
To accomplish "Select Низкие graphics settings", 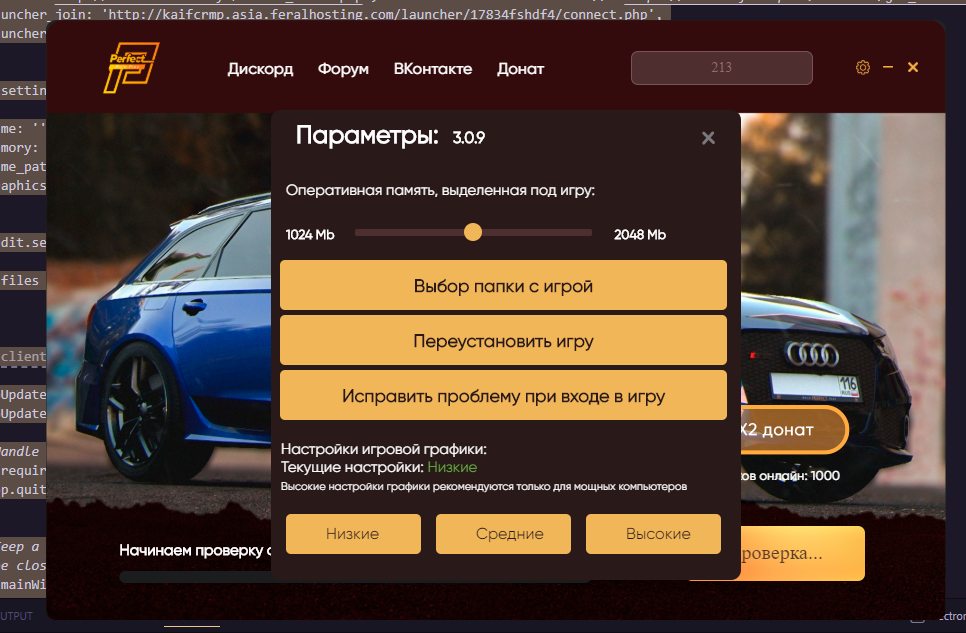I will 353,534.
